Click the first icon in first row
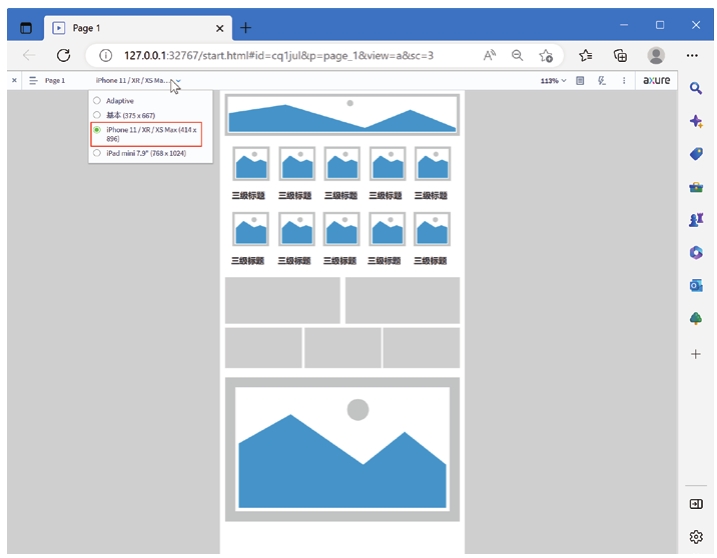The image size is (717, 558). [x=251, y=164]
